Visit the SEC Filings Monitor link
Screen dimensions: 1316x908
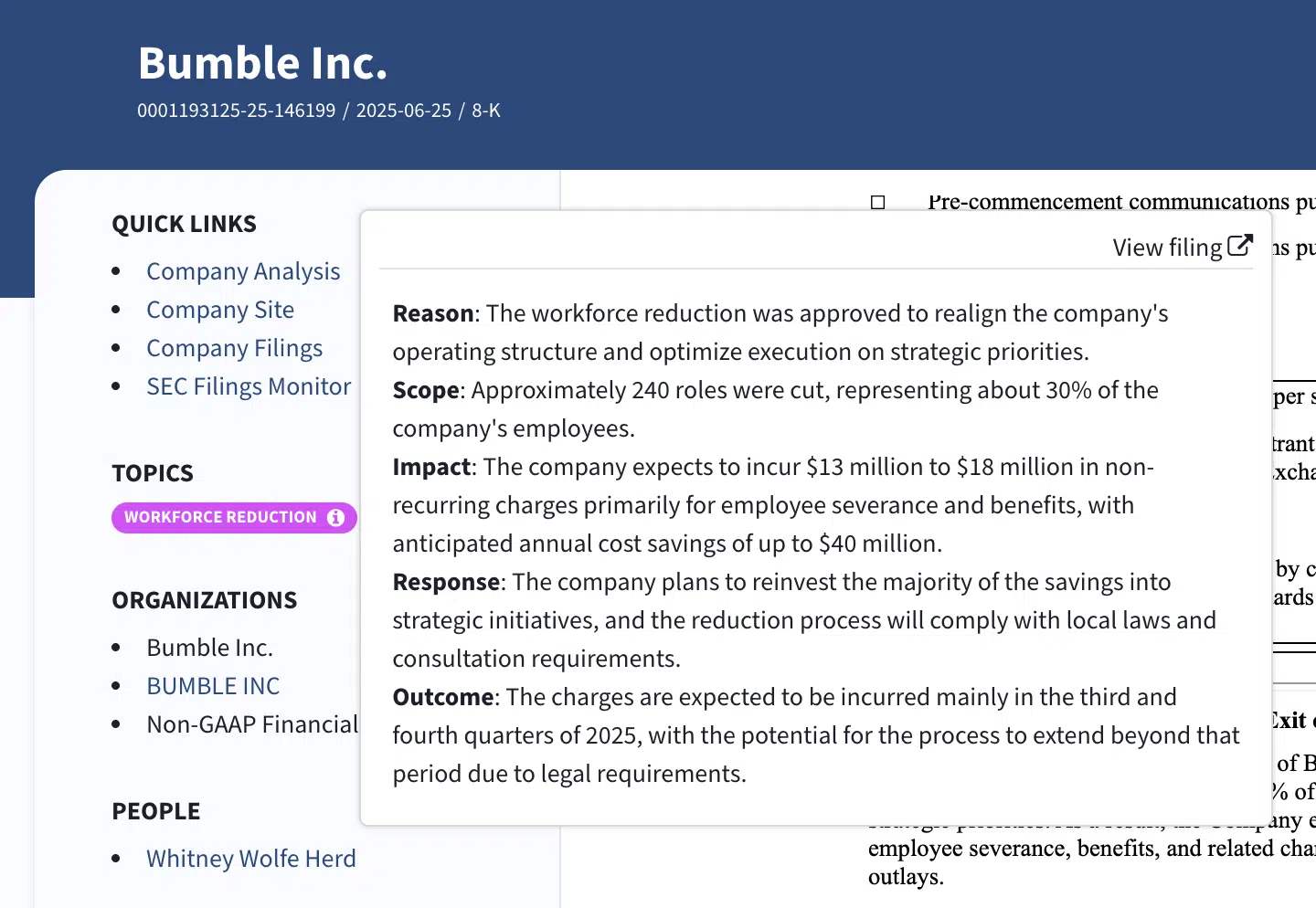249,386
